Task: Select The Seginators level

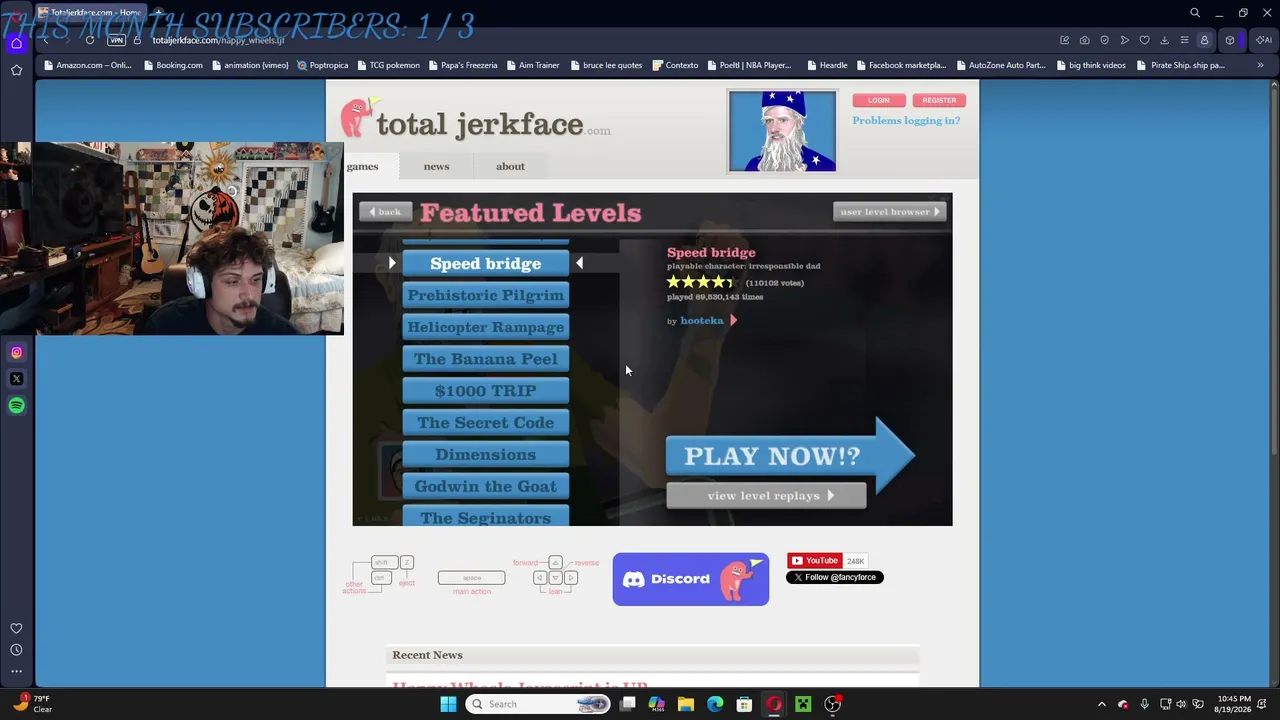Action: (485, 517)
